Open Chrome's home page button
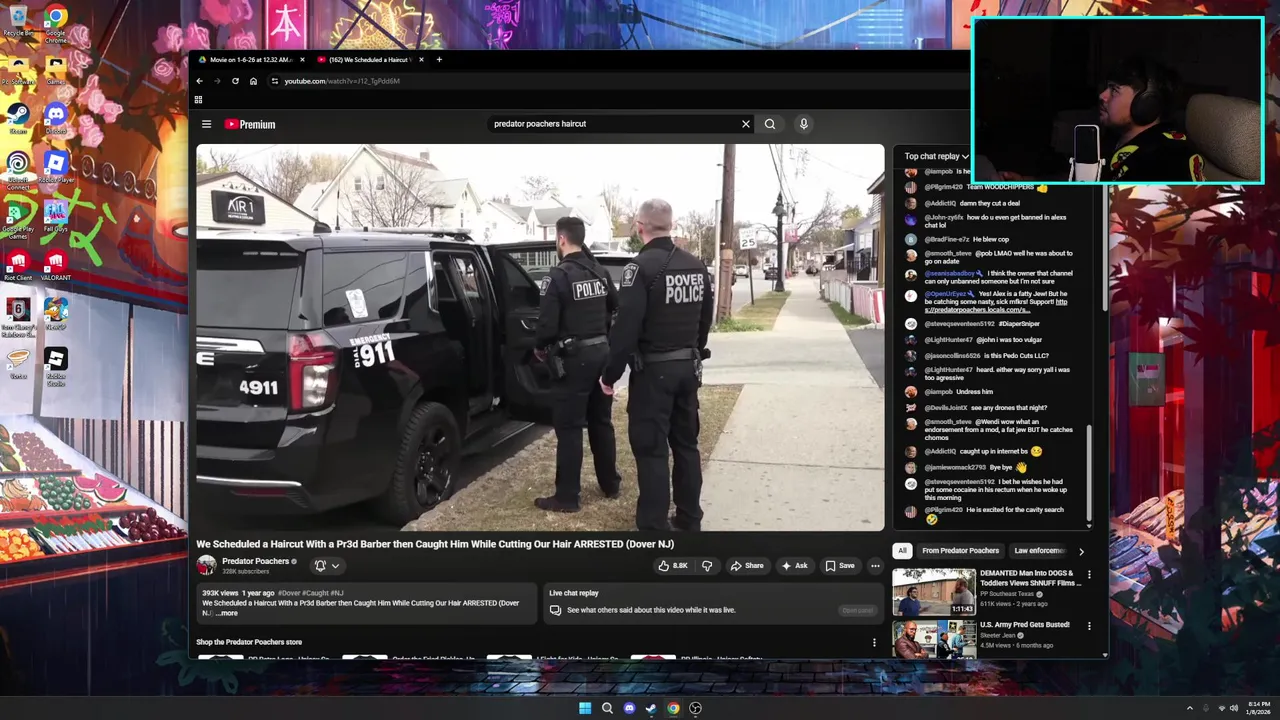The width and height of the screenshot is (1280, 720). click(x=253, y=81)
